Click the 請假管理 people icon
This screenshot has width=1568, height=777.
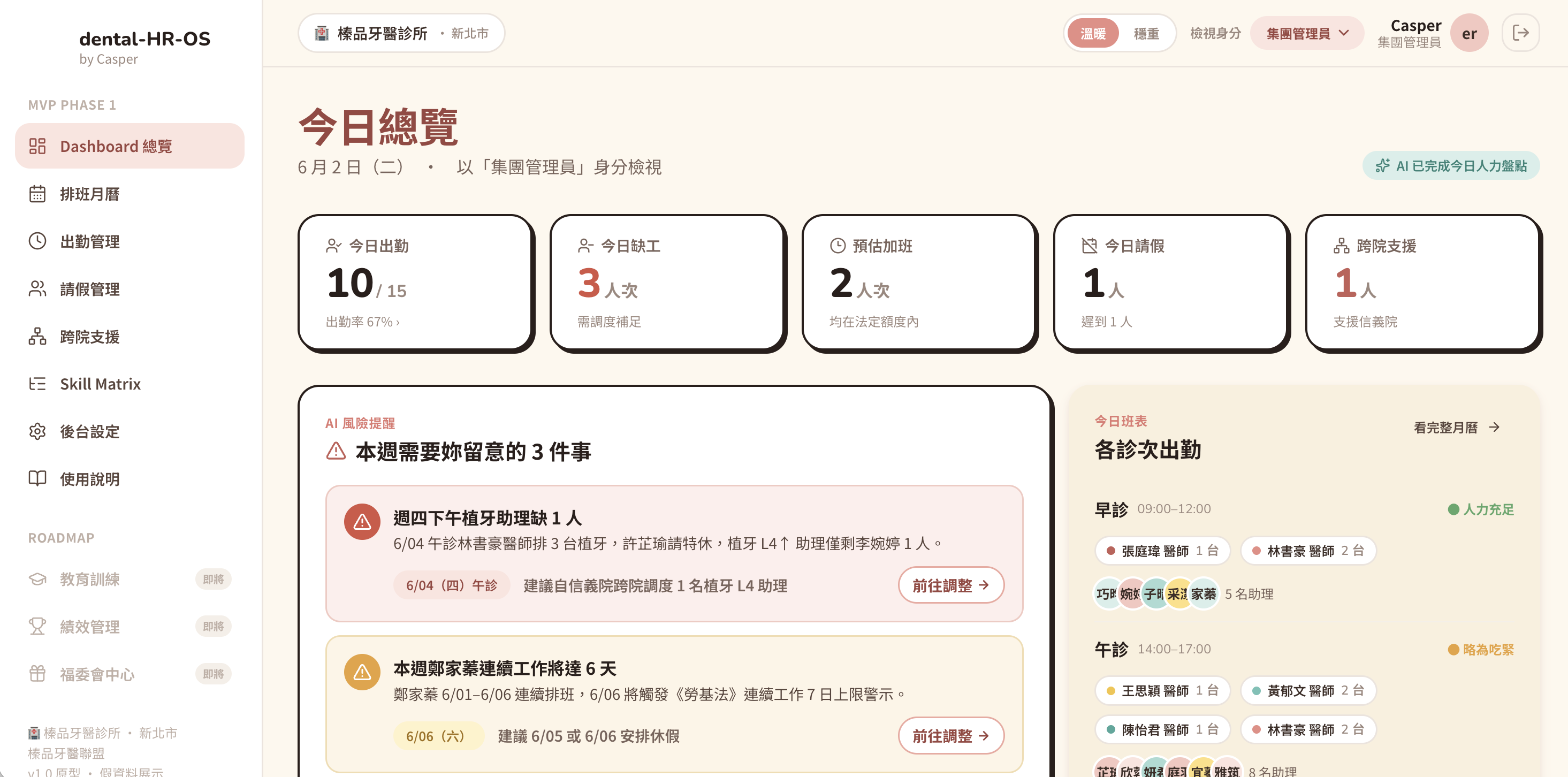pos(37,288)
